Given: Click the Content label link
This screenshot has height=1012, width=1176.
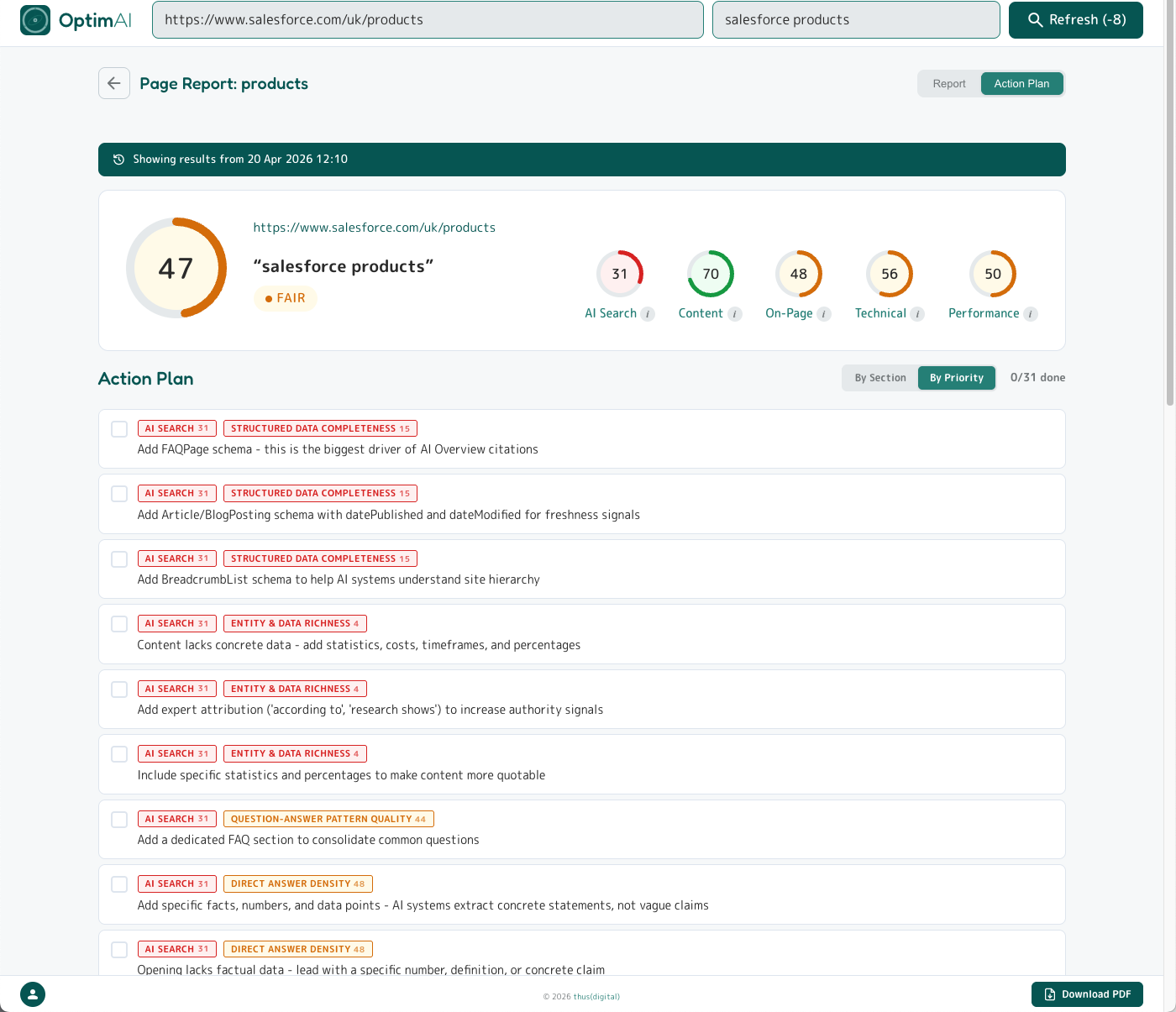Looking at the screenshot, I should click(x=701, y=313).
